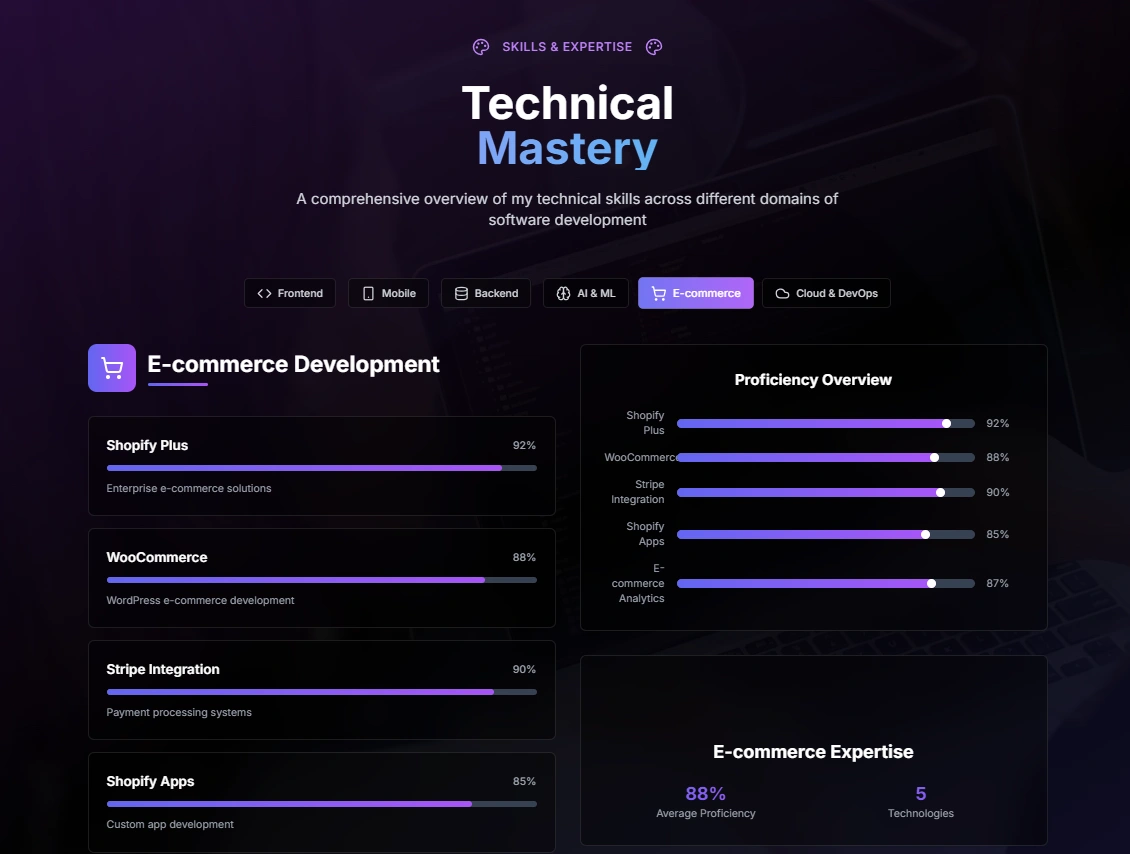
Task: Click the Shopify Plus card title
Action: pyautogui.click(x=147, y=445)
